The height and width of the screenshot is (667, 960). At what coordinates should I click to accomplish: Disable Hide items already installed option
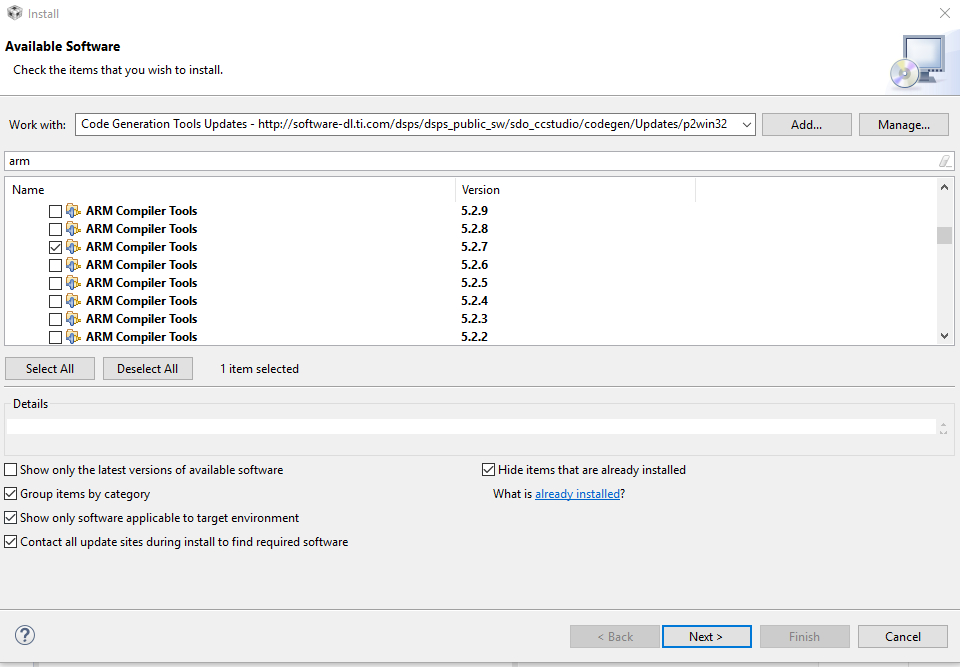click(x=489, y=470)
